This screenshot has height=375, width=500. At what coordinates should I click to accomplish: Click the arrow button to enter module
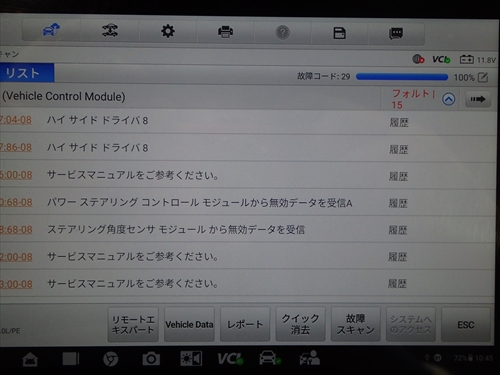(478, 99)
